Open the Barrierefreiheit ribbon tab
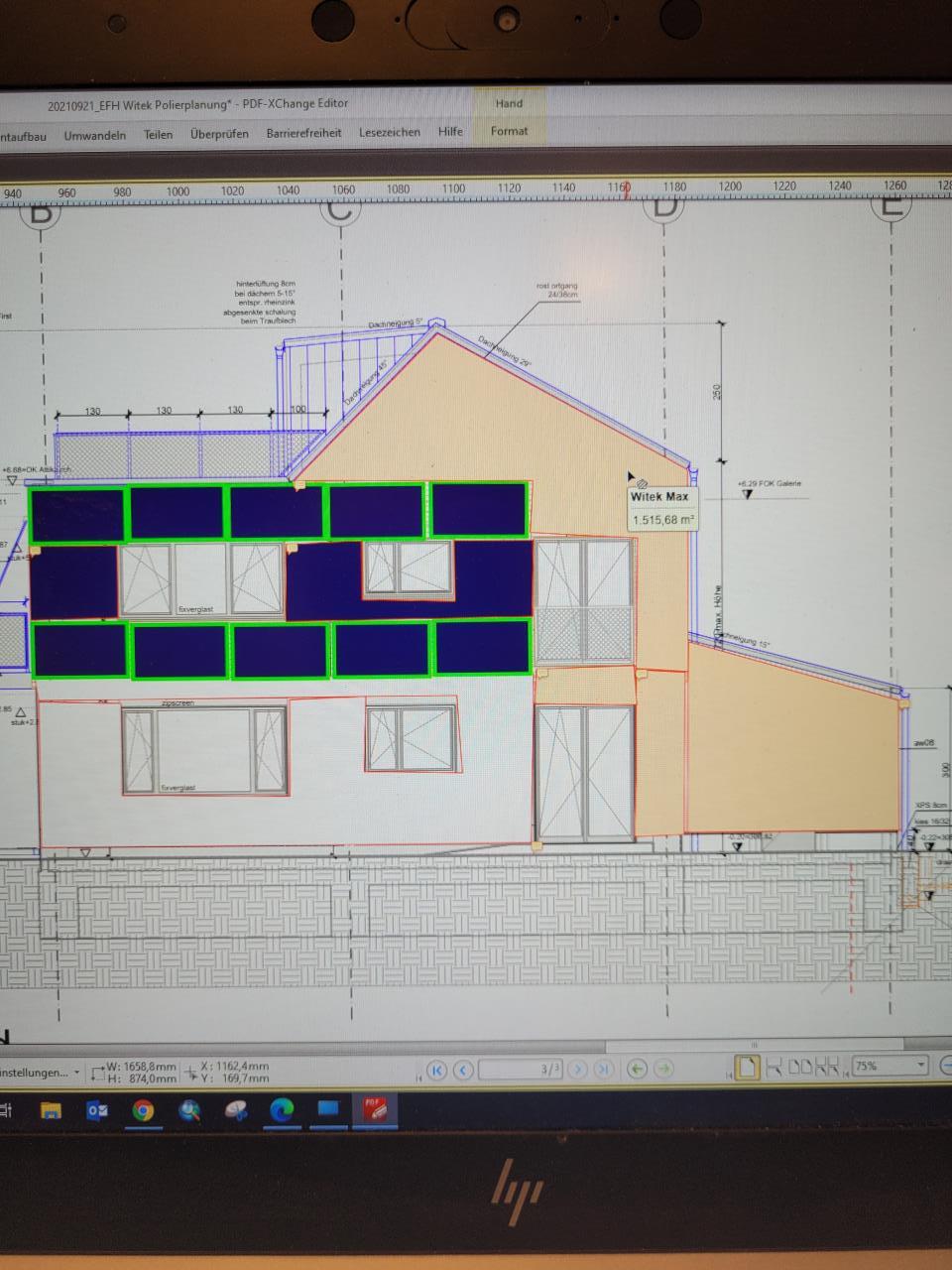The width and height of the screenshot is (952, 1270). point(303,133)
